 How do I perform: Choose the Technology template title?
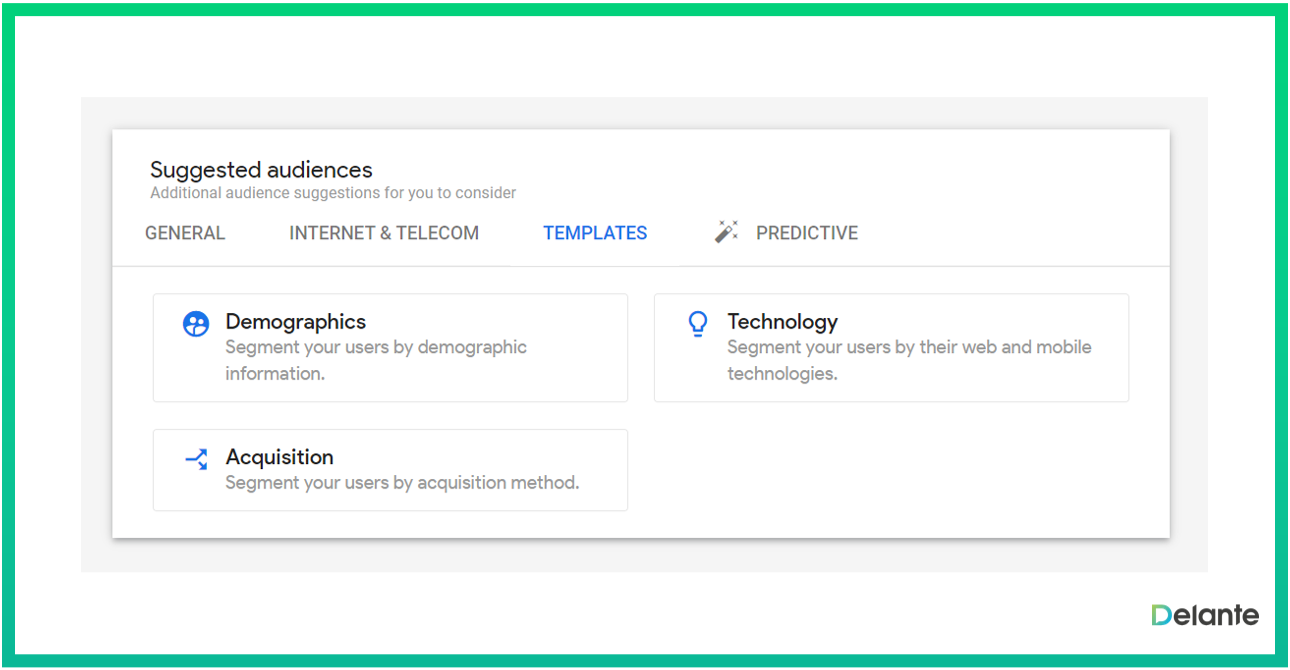point(782,322)
